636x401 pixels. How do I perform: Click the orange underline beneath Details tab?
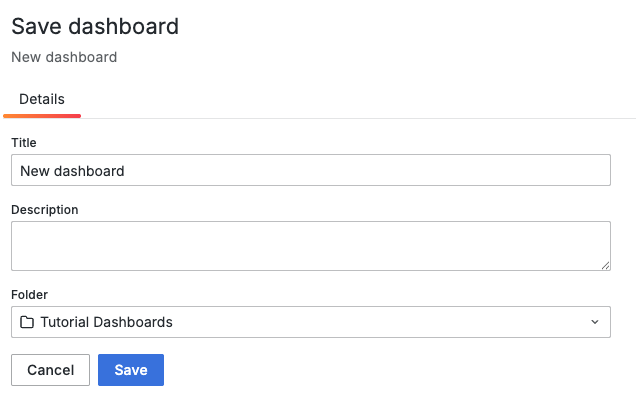(42, 116)
